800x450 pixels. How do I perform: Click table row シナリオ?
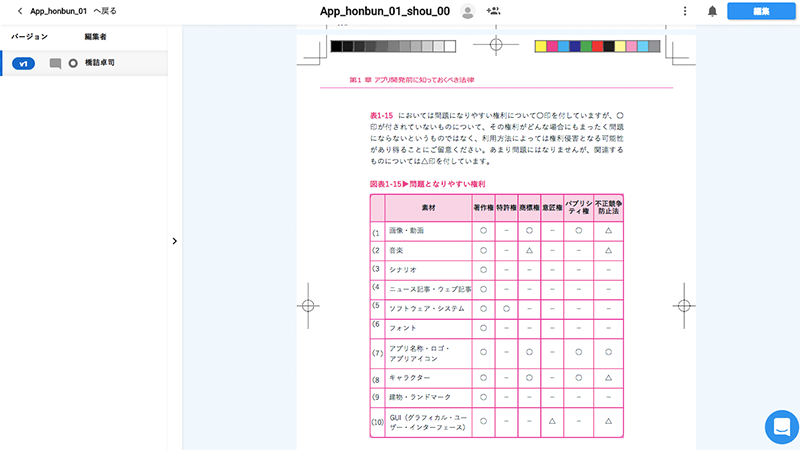click(x=496, y=270)
